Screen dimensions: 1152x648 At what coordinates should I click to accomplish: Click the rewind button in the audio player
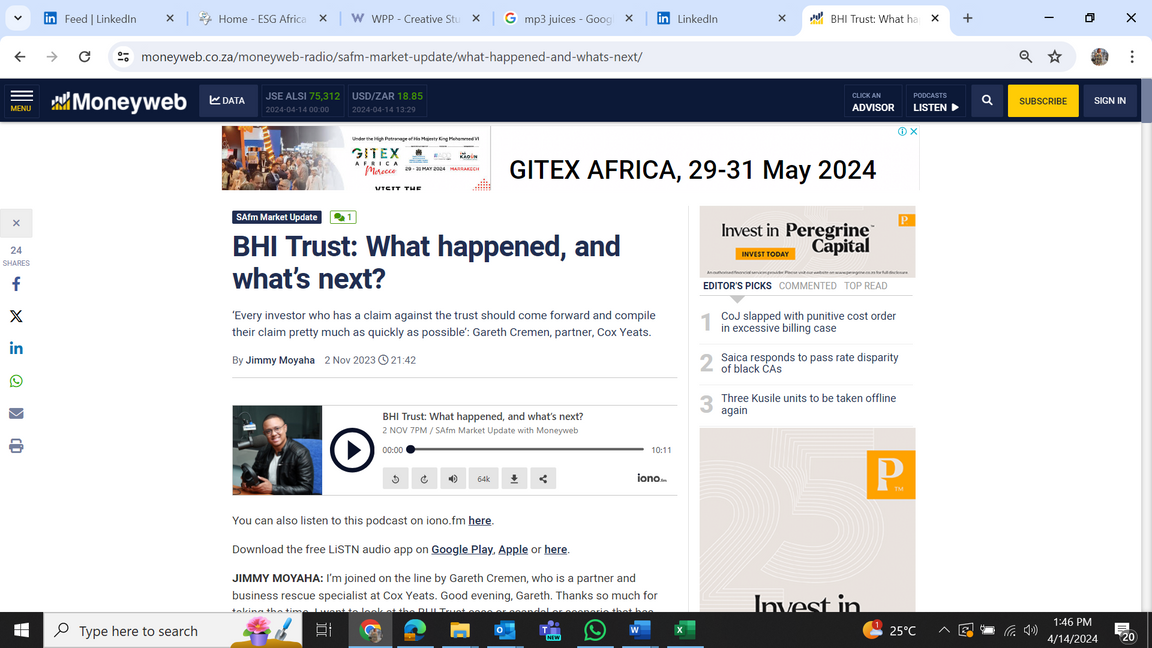pos(395,479)
